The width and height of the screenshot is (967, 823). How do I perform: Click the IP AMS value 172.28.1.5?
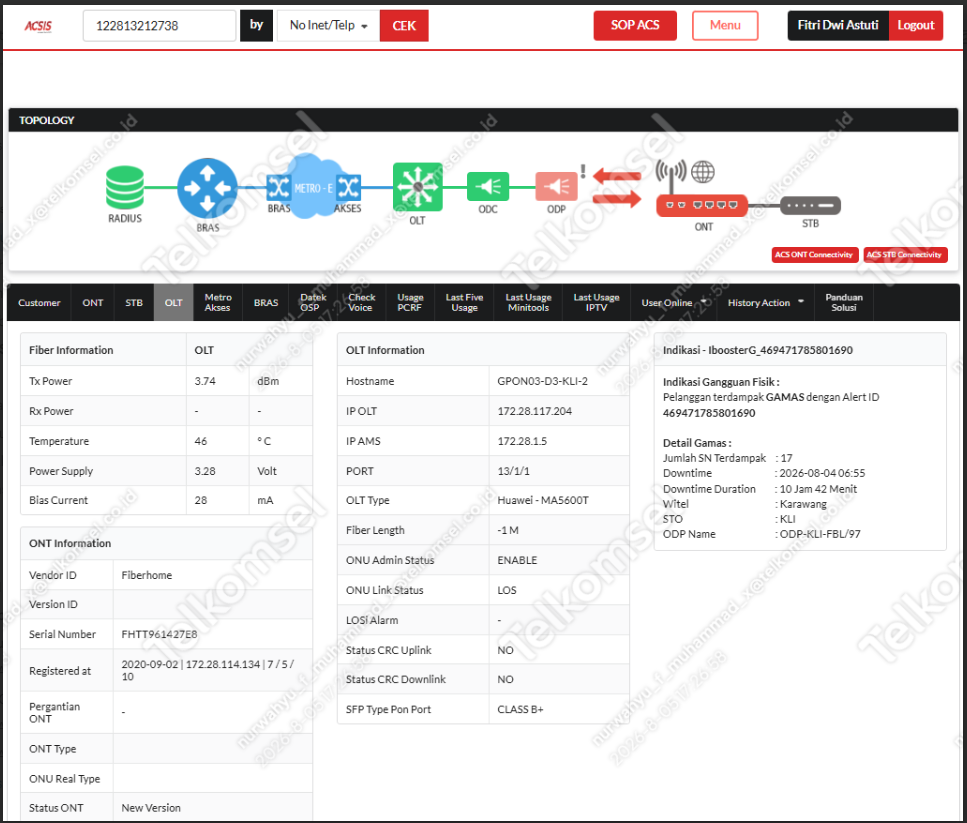click(522, 441)
